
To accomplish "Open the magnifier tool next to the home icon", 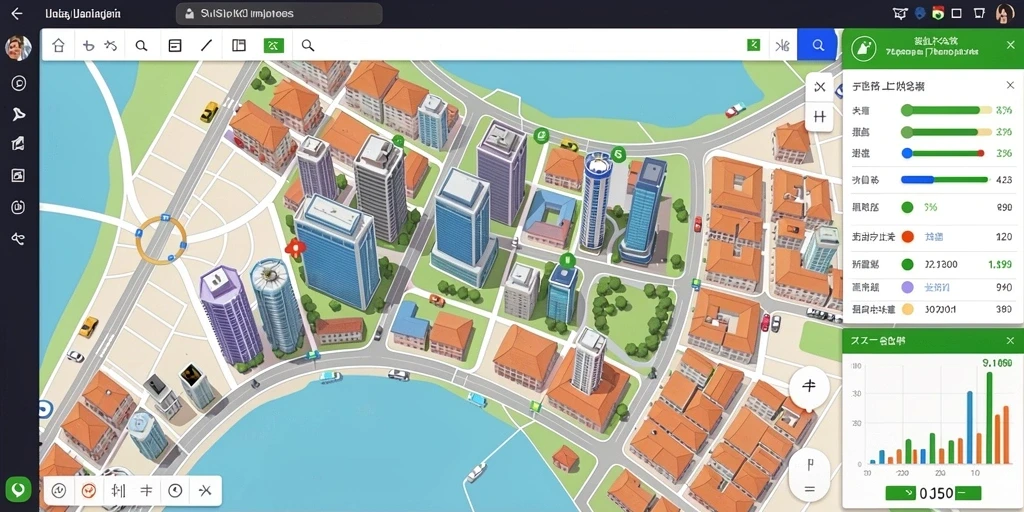I will point(140,46).
